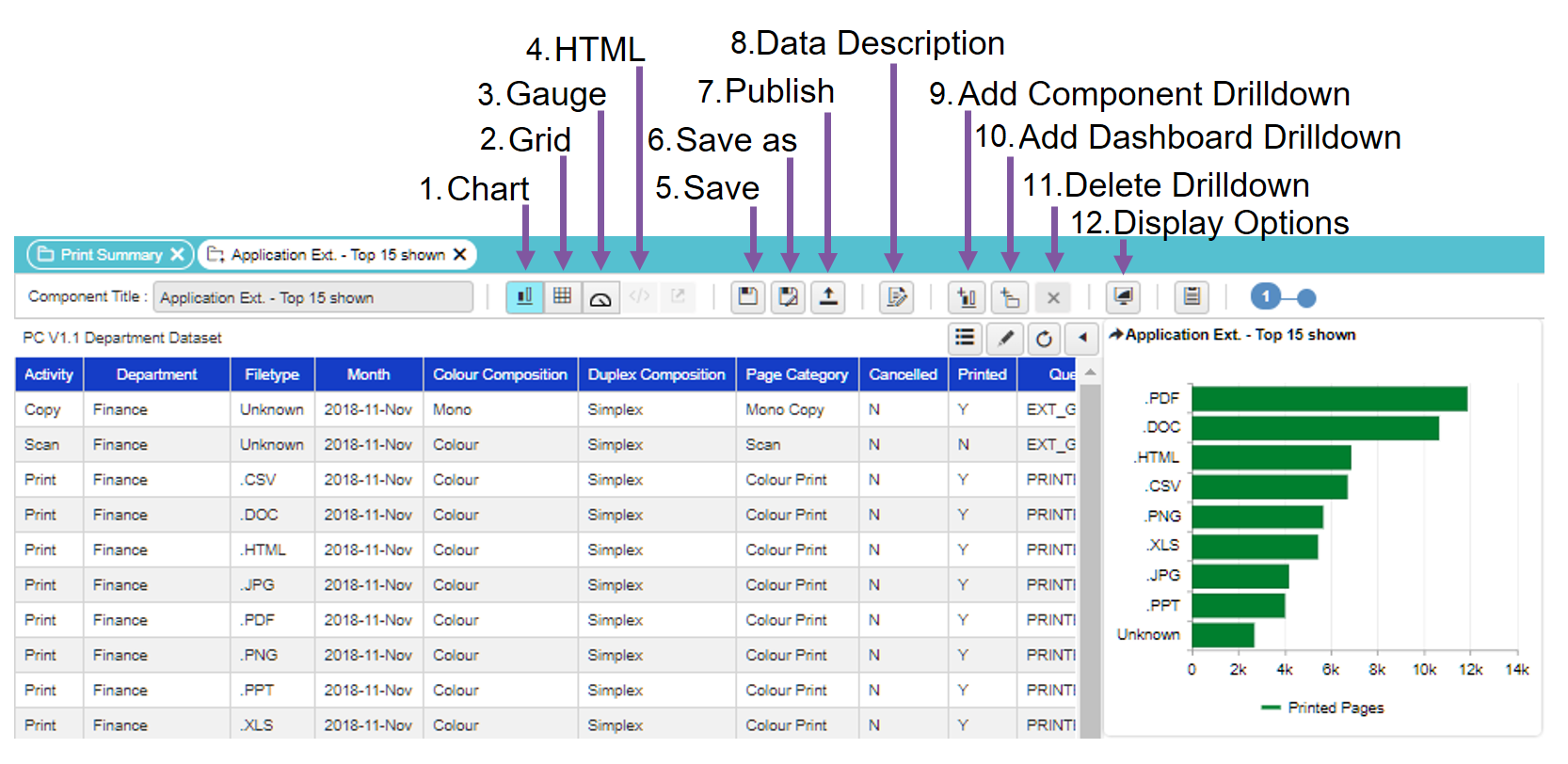Switch to the Print Summary tab
The width and height of the screenshot is (1568, 764).
(110, 255)
